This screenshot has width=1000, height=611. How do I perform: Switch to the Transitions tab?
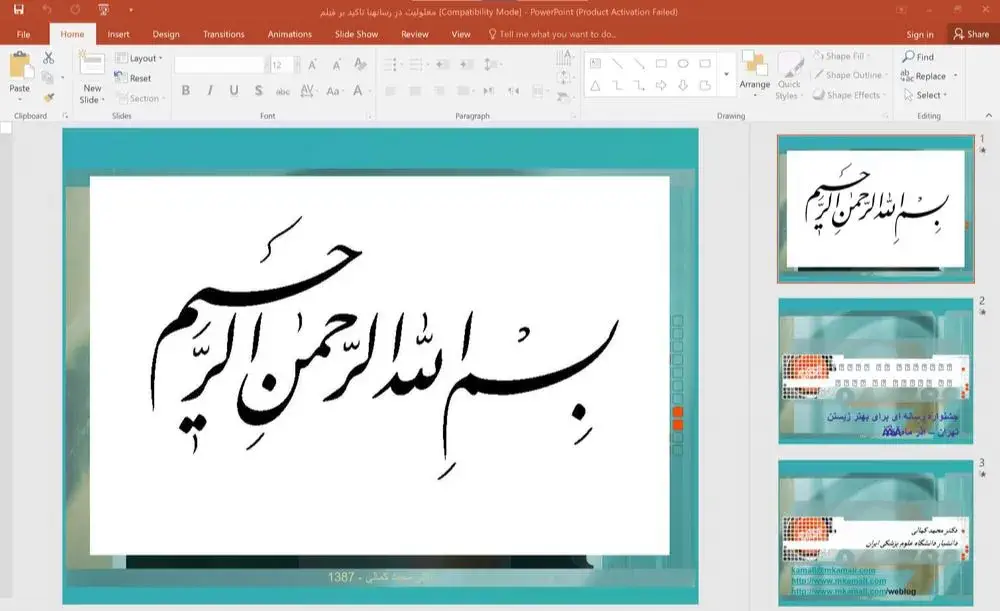coord(223,34)
